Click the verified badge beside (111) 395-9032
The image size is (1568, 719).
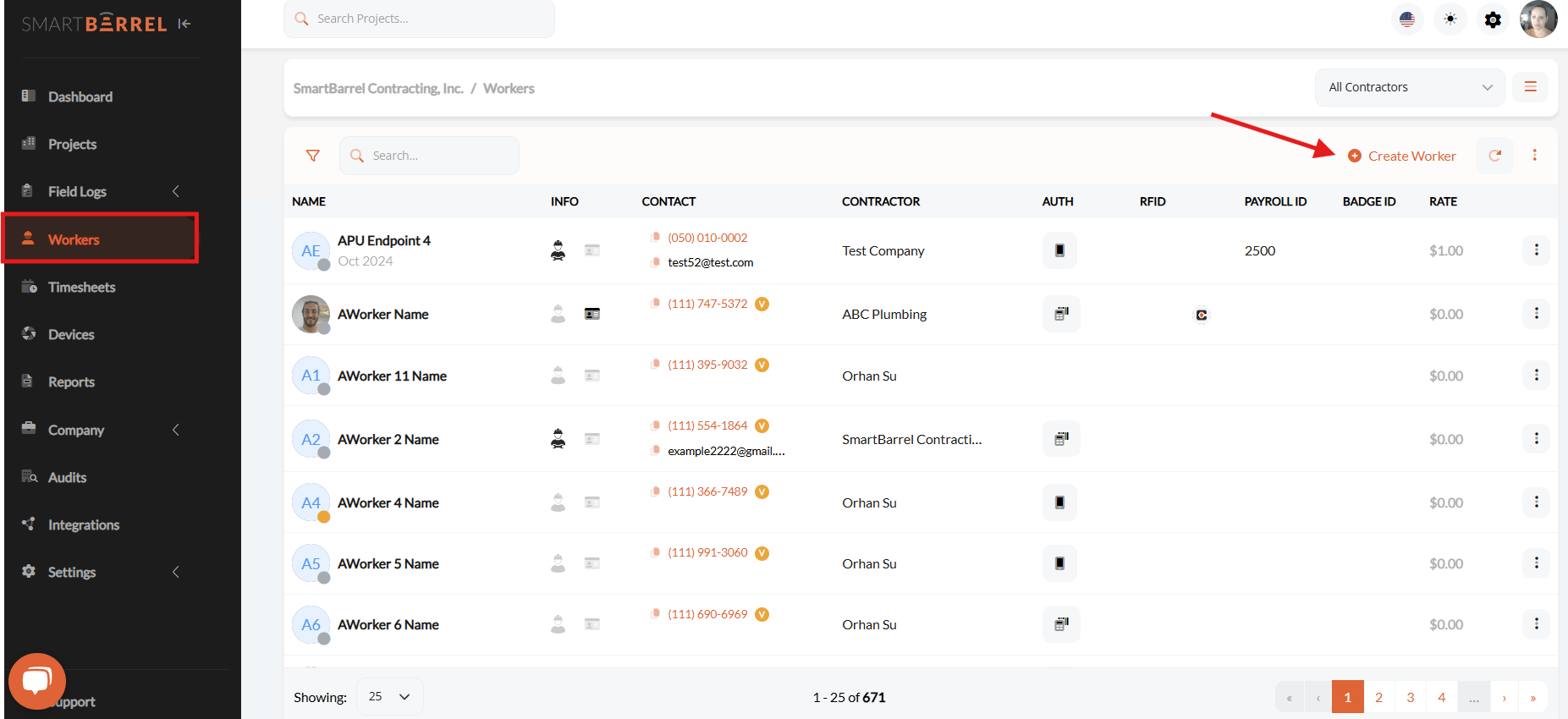[x=762, y=365]
